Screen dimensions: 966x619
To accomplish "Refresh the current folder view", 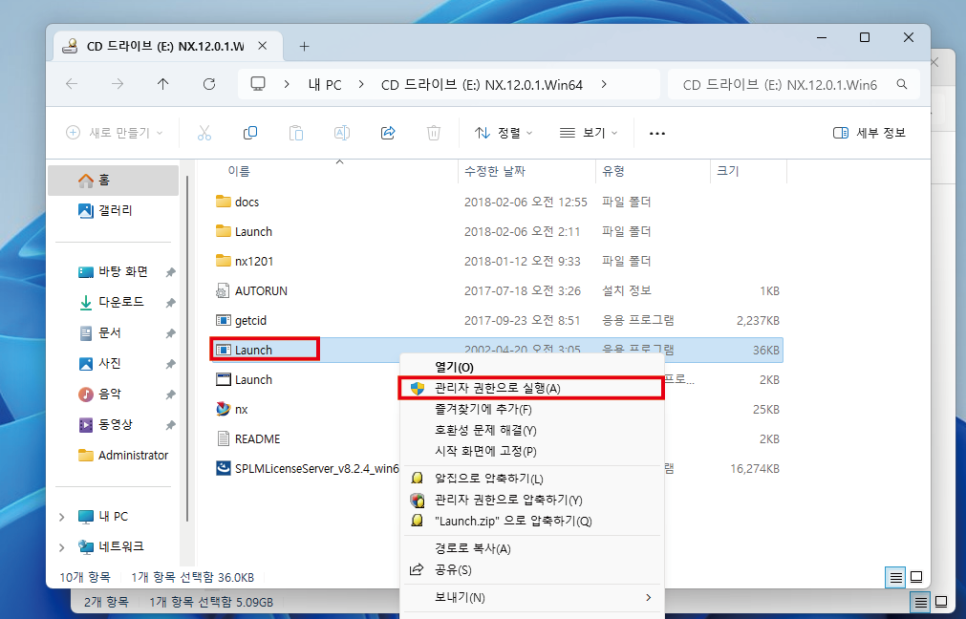I will pyautogui.click(x=209, y=84).
